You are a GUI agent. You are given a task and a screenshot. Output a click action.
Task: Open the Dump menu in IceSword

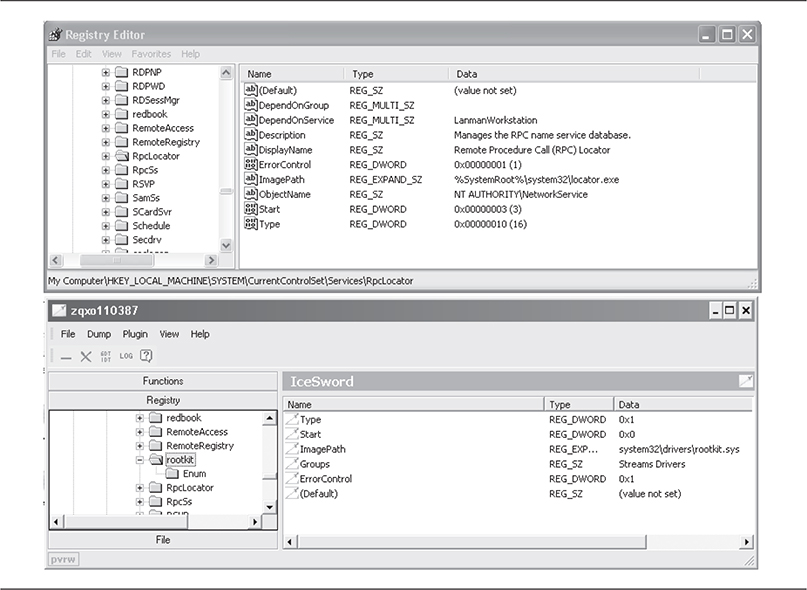(99, 334)
